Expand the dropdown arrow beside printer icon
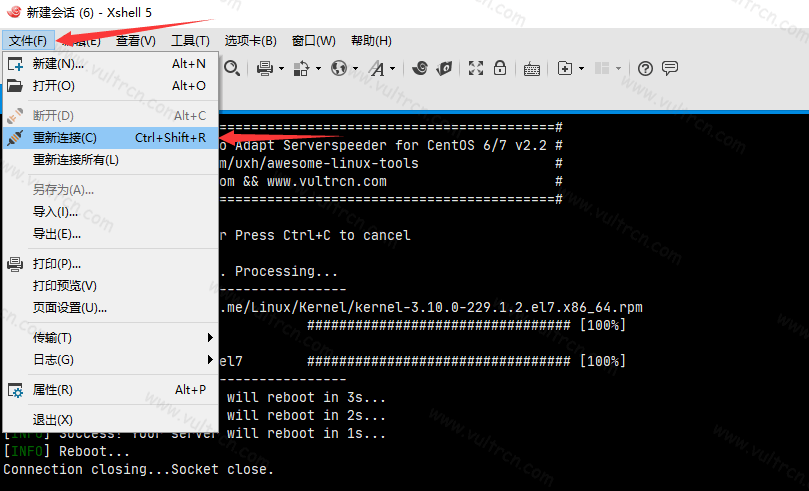Viewport: 809px width, 491px height. point(281,69)
